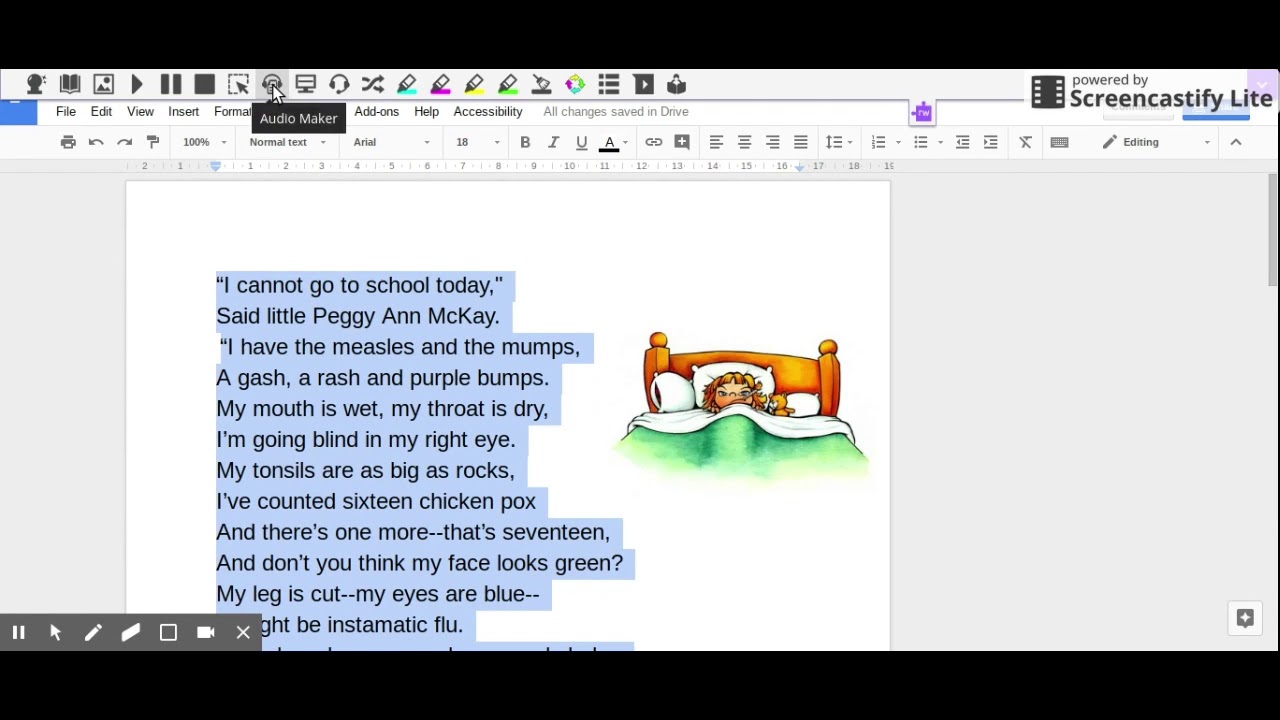Click All changes saved in Drive status
This screenshot has height=720, width=1280.
tap(616, 112)
